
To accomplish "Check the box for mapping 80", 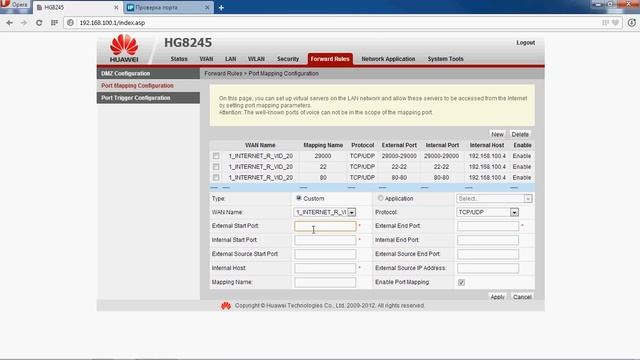I will pos(216,178).
